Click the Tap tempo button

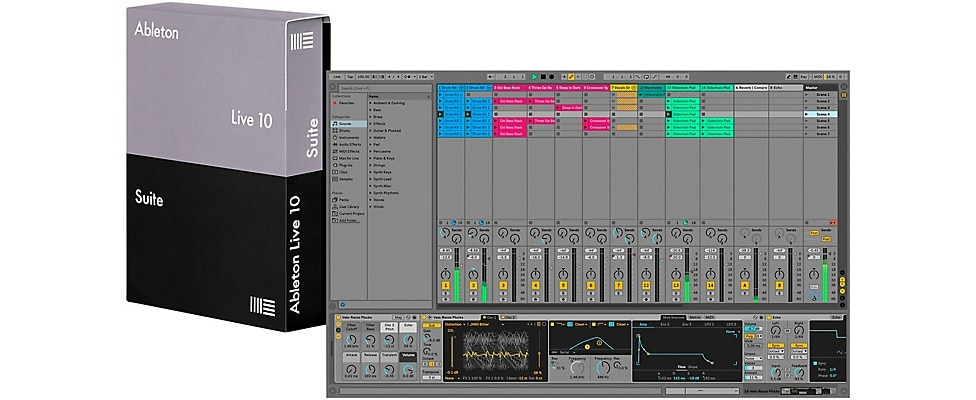(350, 77)
